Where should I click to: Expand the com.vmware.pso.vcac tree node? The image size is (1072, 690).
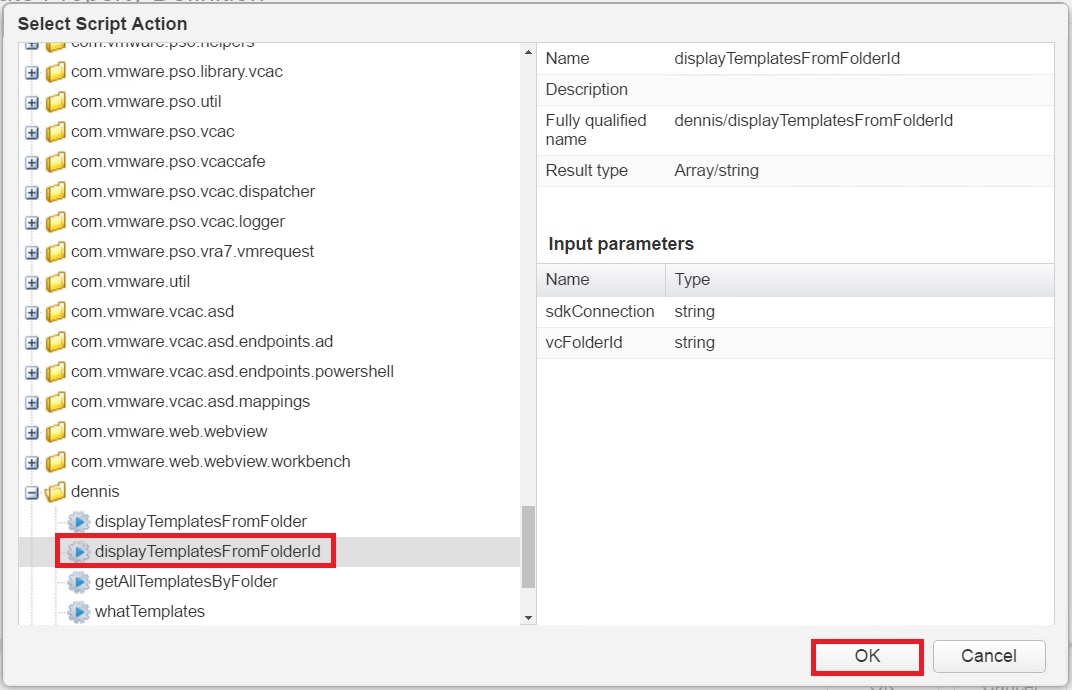tap(32, 133)
